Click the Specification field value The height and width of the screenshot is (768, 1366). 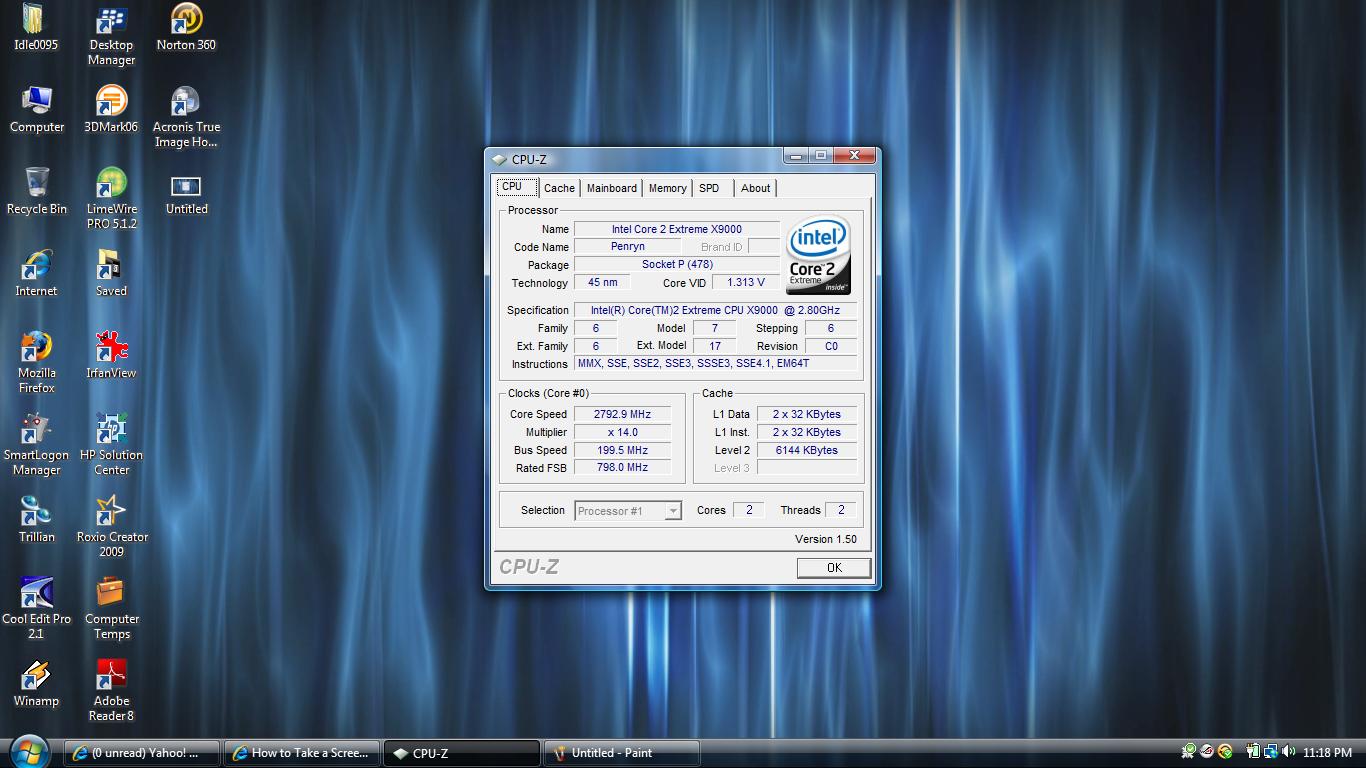tap(715, 310)
